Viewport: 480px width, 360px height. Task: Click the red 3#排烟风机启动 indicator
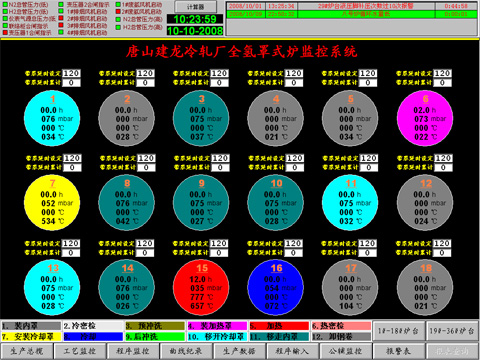coord(61,25)
